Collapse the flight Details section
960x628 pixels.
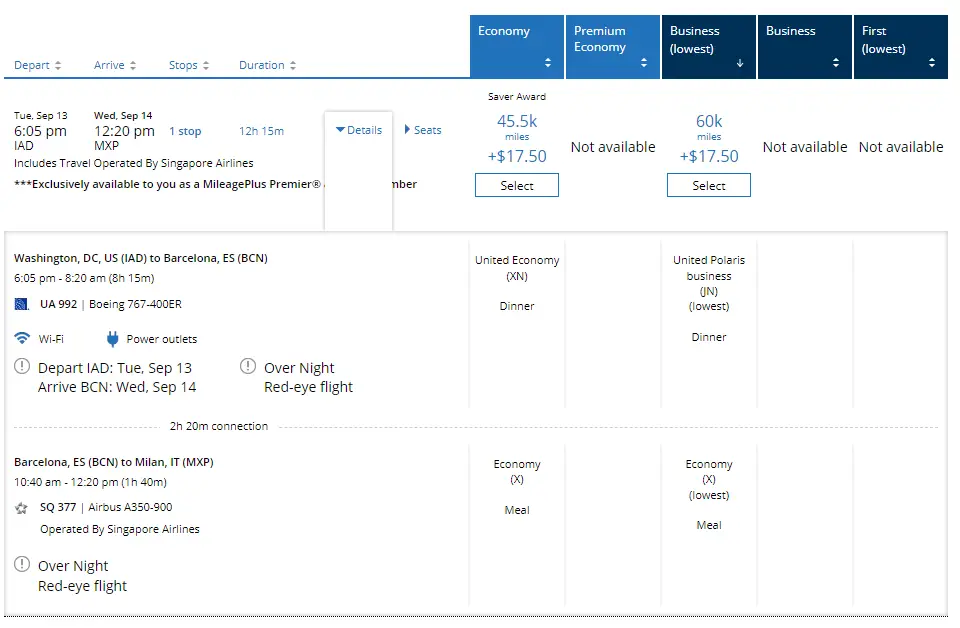click(359, 130)
